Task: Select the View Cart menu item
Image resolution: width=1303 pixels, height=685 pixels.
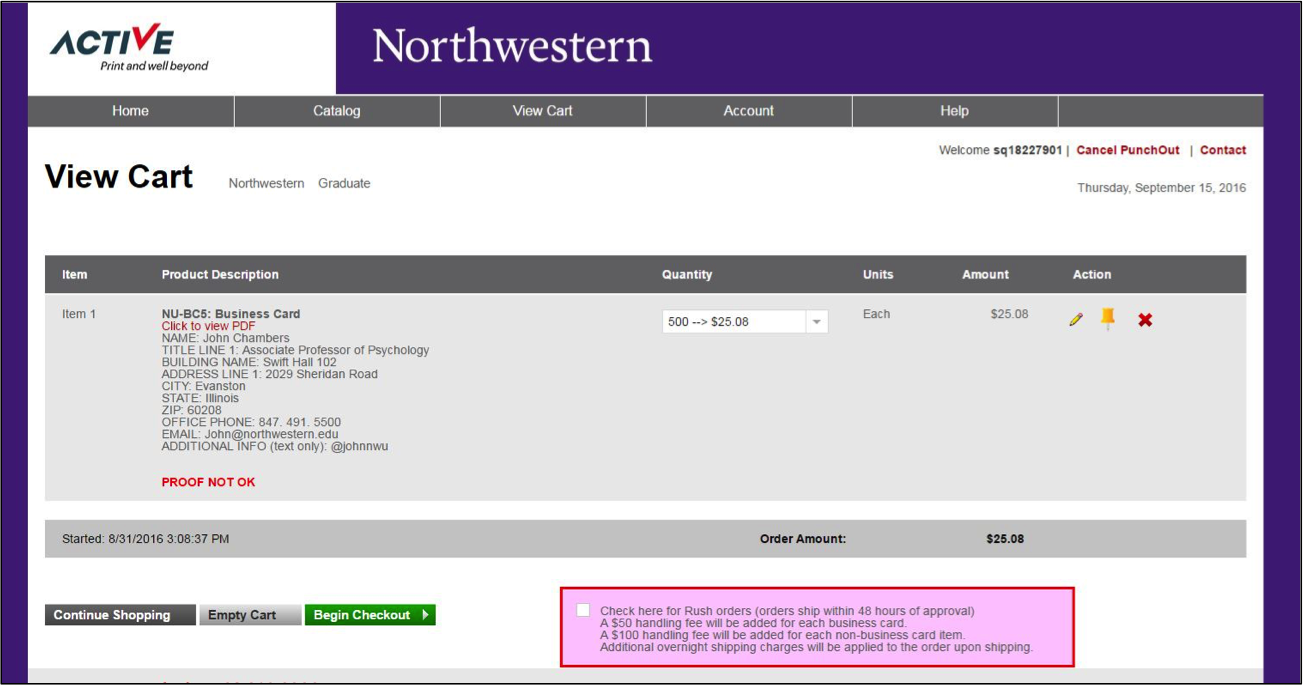Action: point(543,111)
